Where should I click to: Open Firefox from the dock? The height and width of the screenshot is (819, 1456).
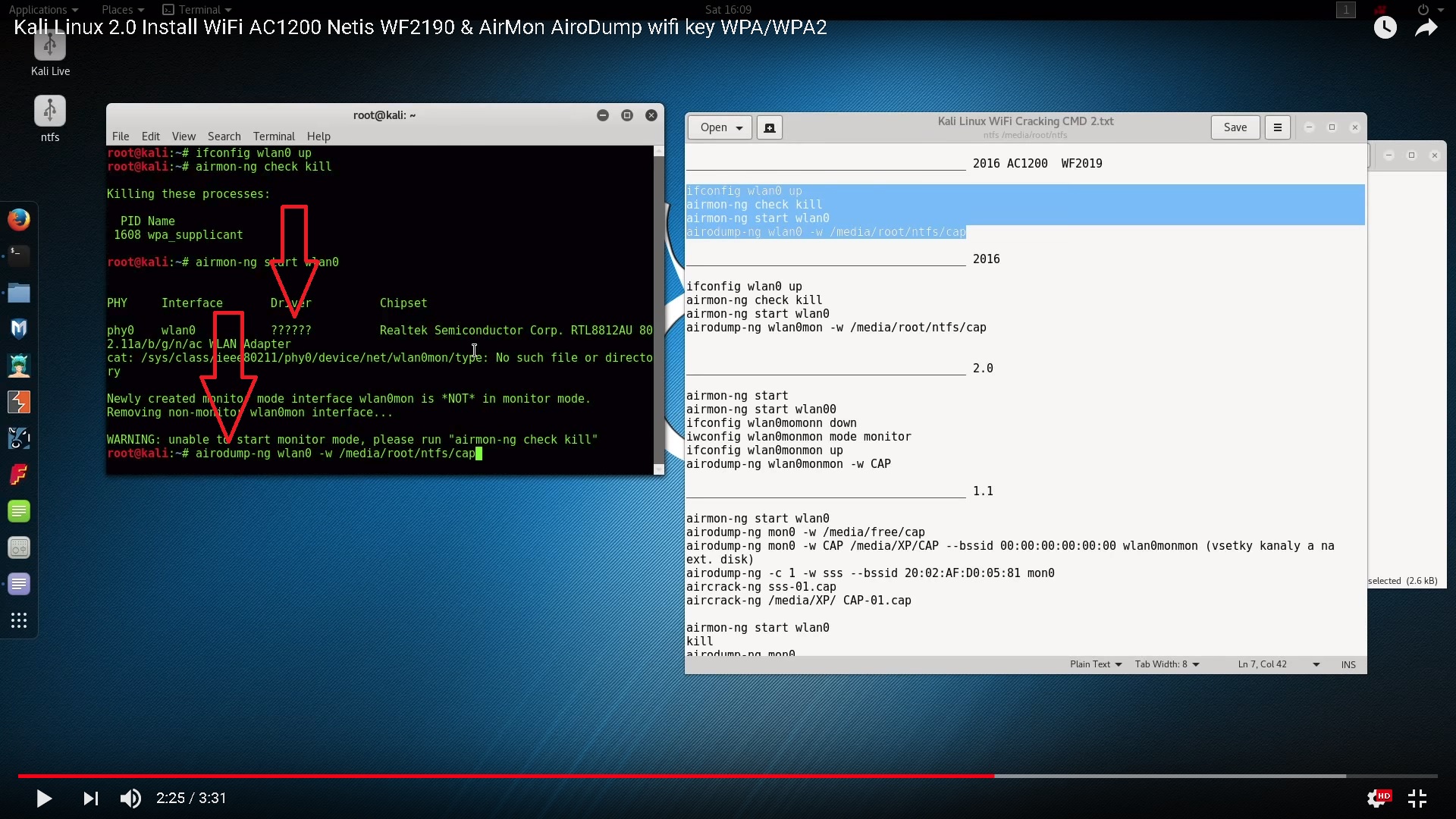click(19, 220)
